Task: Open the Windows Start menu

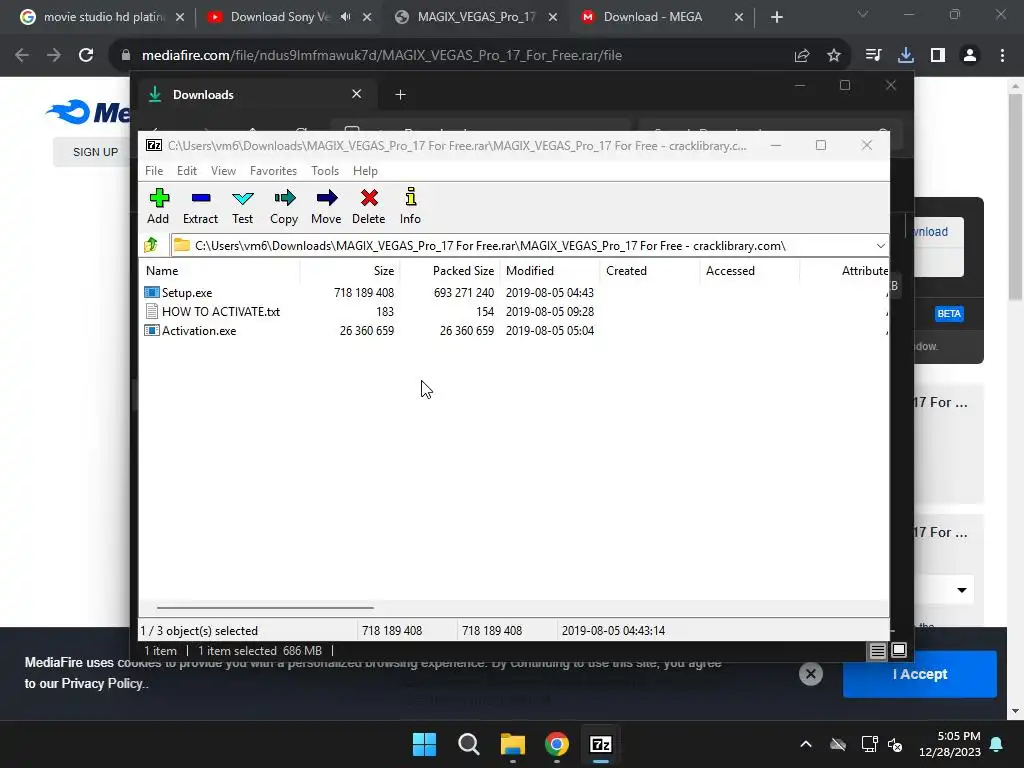Action: point(424,744)
